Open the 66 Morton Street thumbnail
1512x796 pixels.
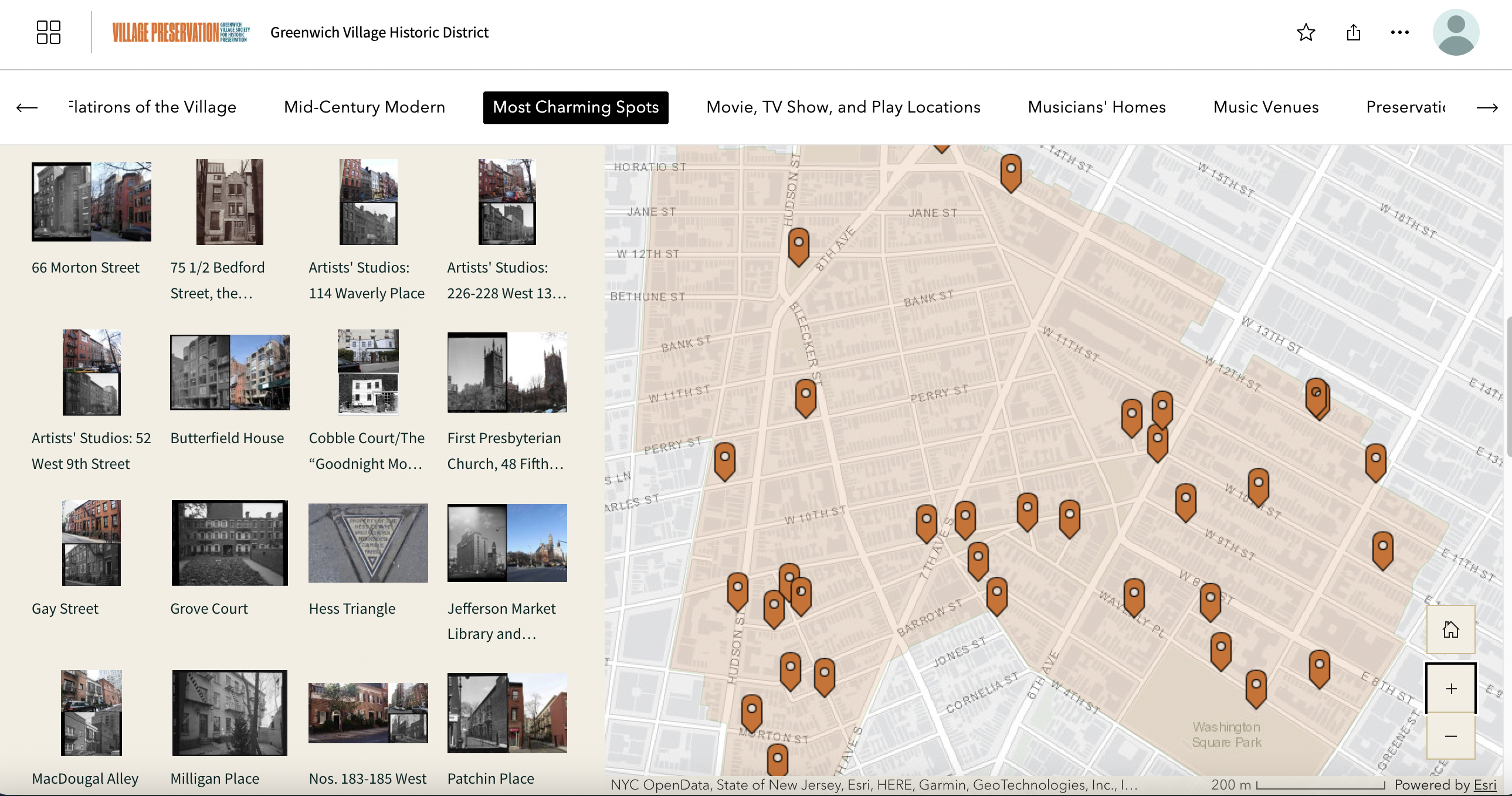(x=91, y=201)
